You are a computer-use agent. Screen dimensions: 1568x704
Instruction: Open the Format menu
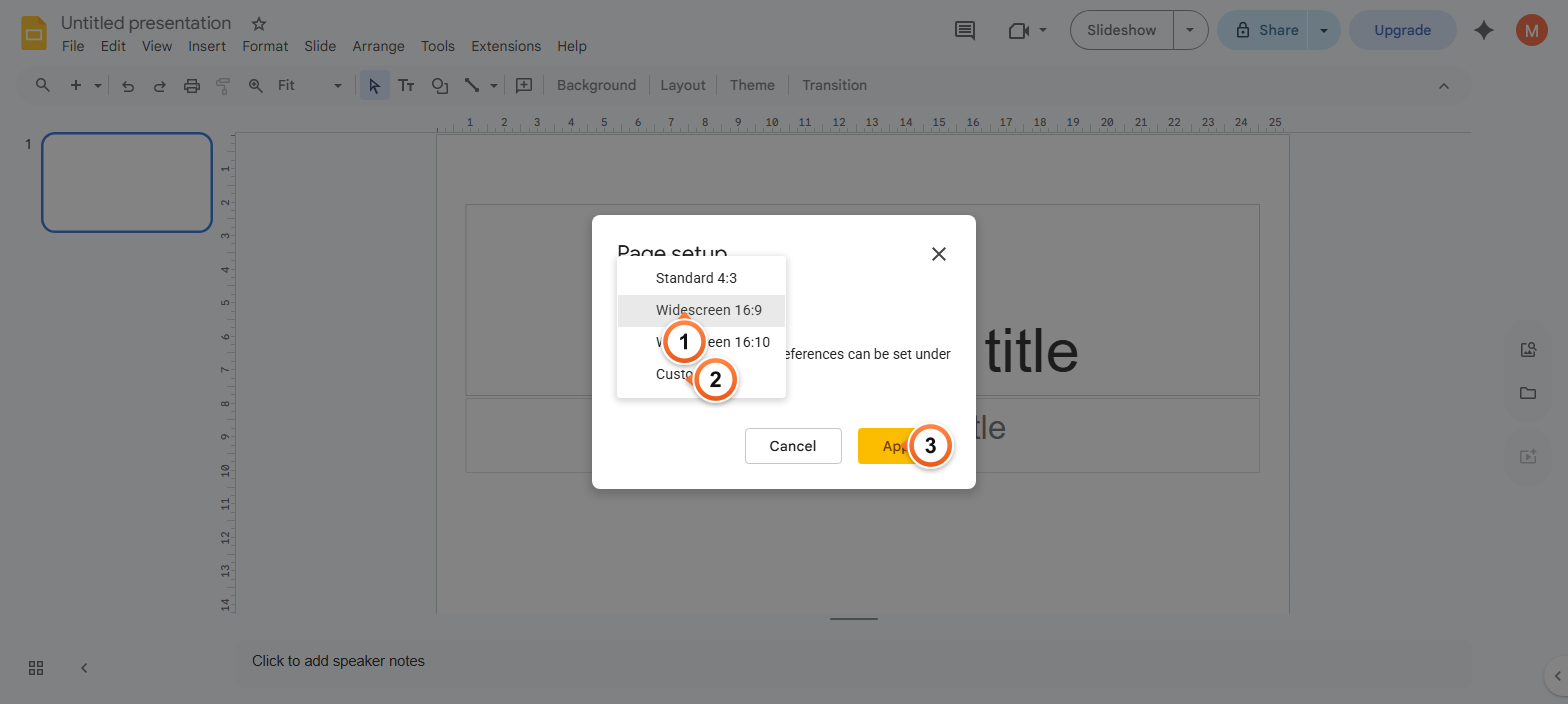(x=265, y=46)
